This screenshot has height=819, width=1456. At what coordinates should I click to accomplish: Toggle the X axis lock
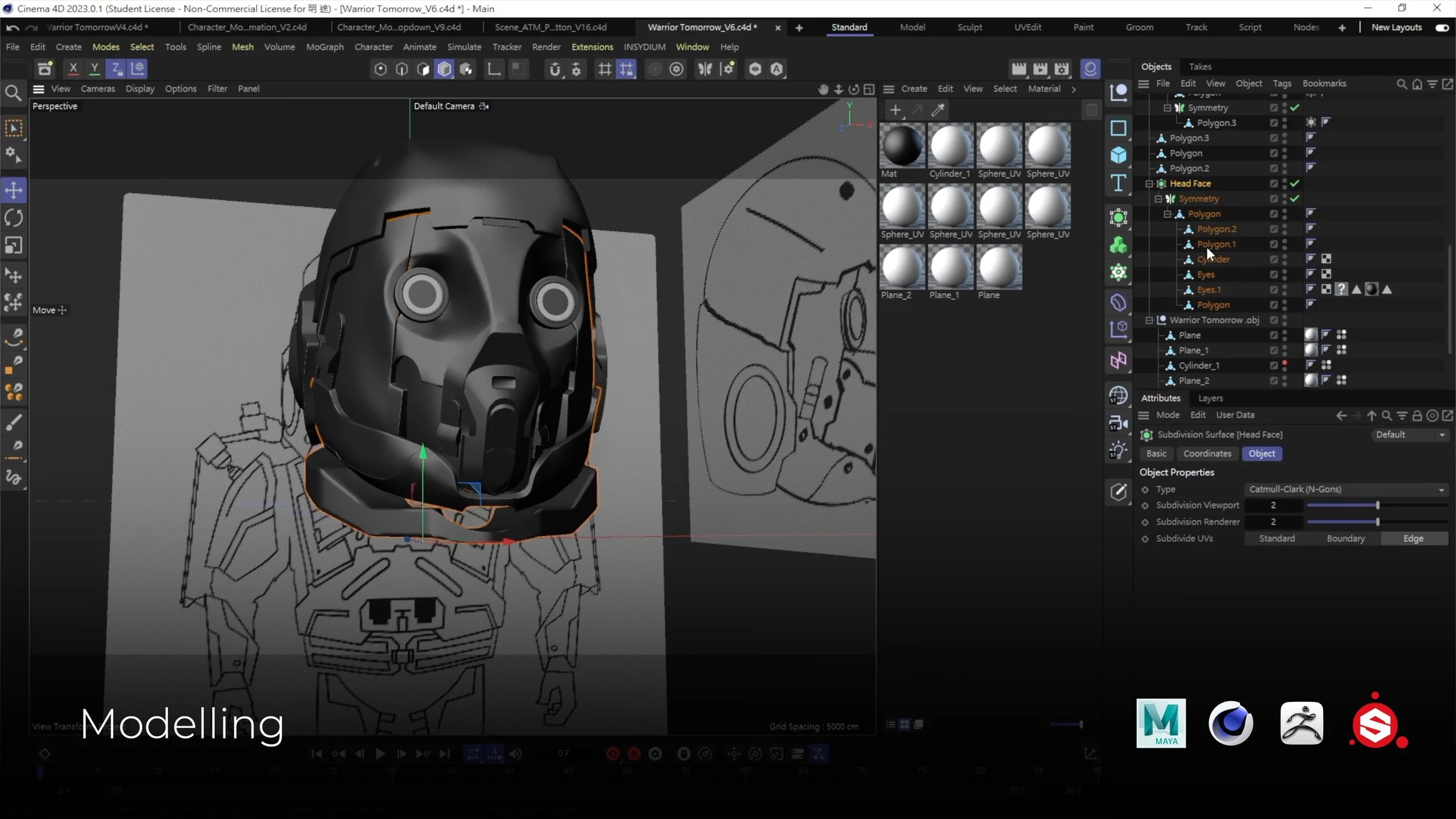(x=73, y=69)
